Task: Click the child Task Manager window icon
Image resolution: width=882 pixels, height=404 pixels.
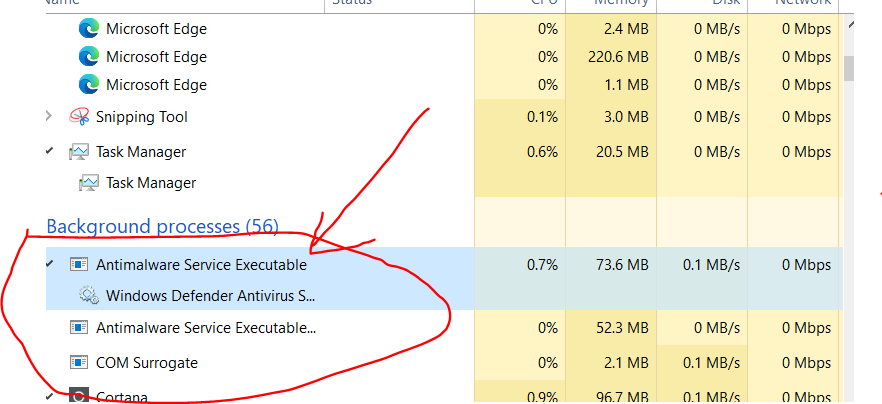Action: coord(89,183)
